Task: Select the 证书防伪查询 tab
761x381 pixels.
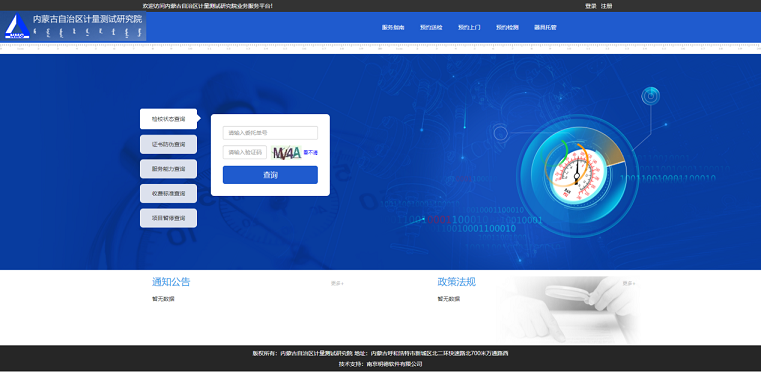Action: coord(168,144)
